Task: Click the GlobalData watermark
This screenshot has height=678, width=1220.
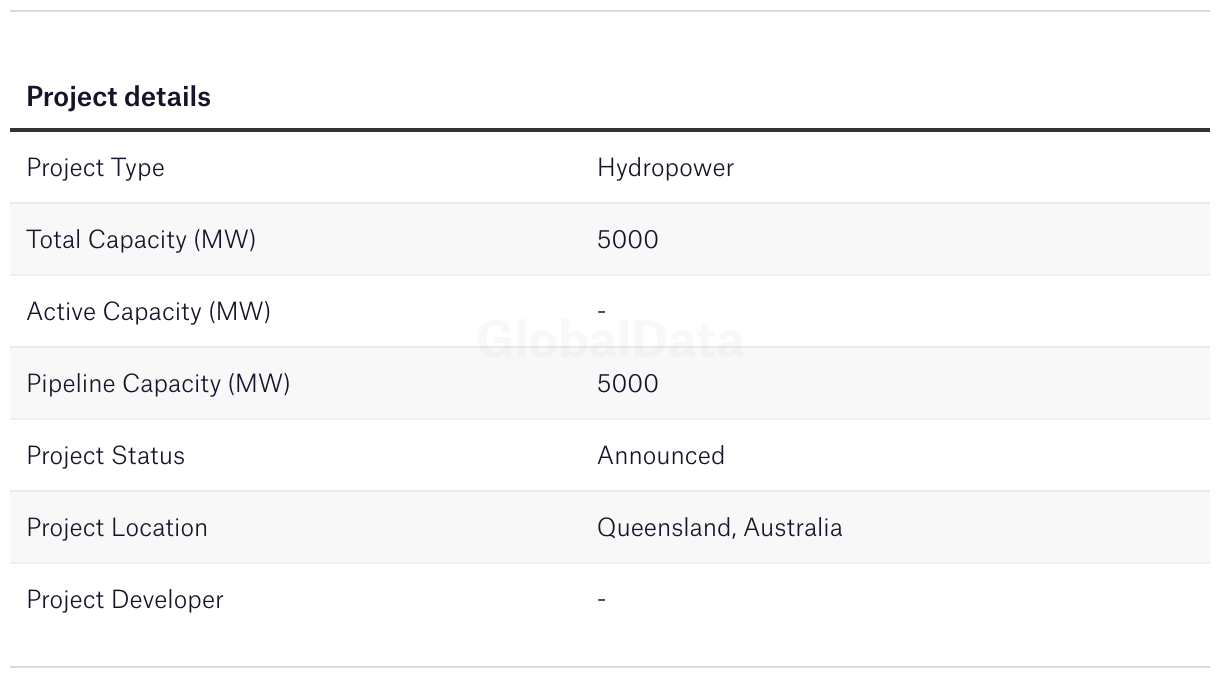Action: coord(610,341)
